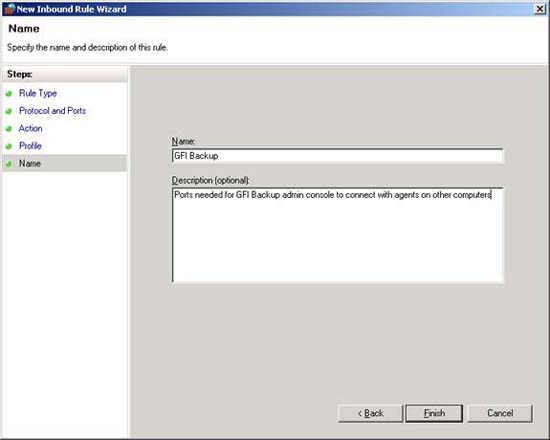550x440 pixels.
Task: Select the Profile step
Action: tap(30, 146)
